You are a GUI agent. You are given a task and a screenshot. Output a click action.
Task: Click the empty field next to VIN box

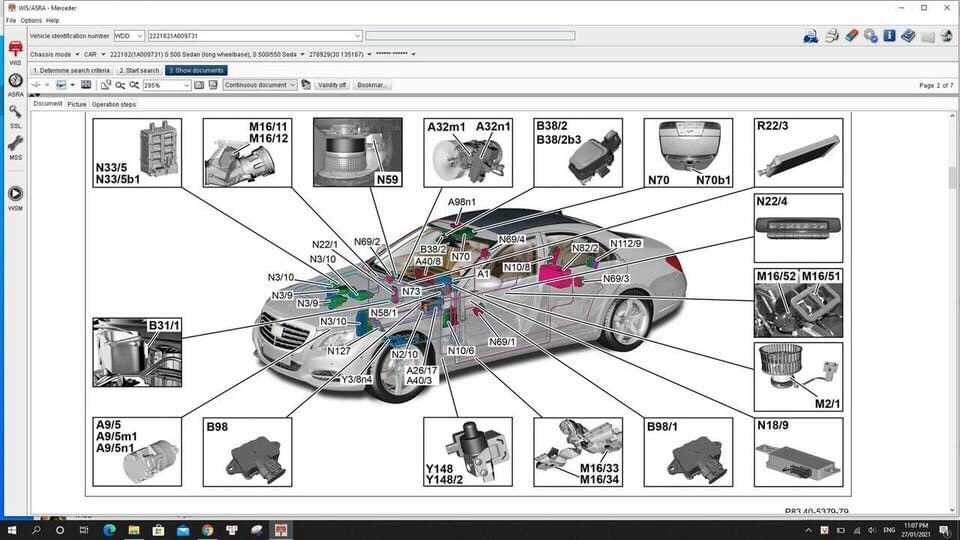[470, 36]
